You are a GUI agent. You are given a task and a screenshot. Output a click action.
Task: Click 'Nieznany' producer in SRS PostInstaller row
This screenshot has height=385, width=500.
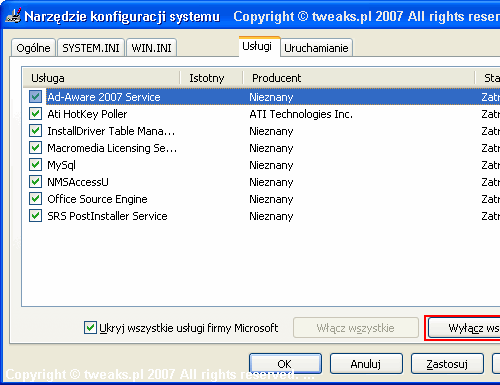click(x=271, y=216)
